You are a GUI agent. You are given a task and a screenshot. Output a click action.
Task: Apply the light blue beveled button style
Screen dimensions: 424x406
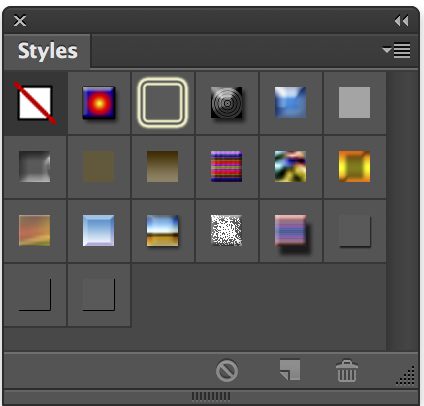pyautogui.click(x=99, y=231)
